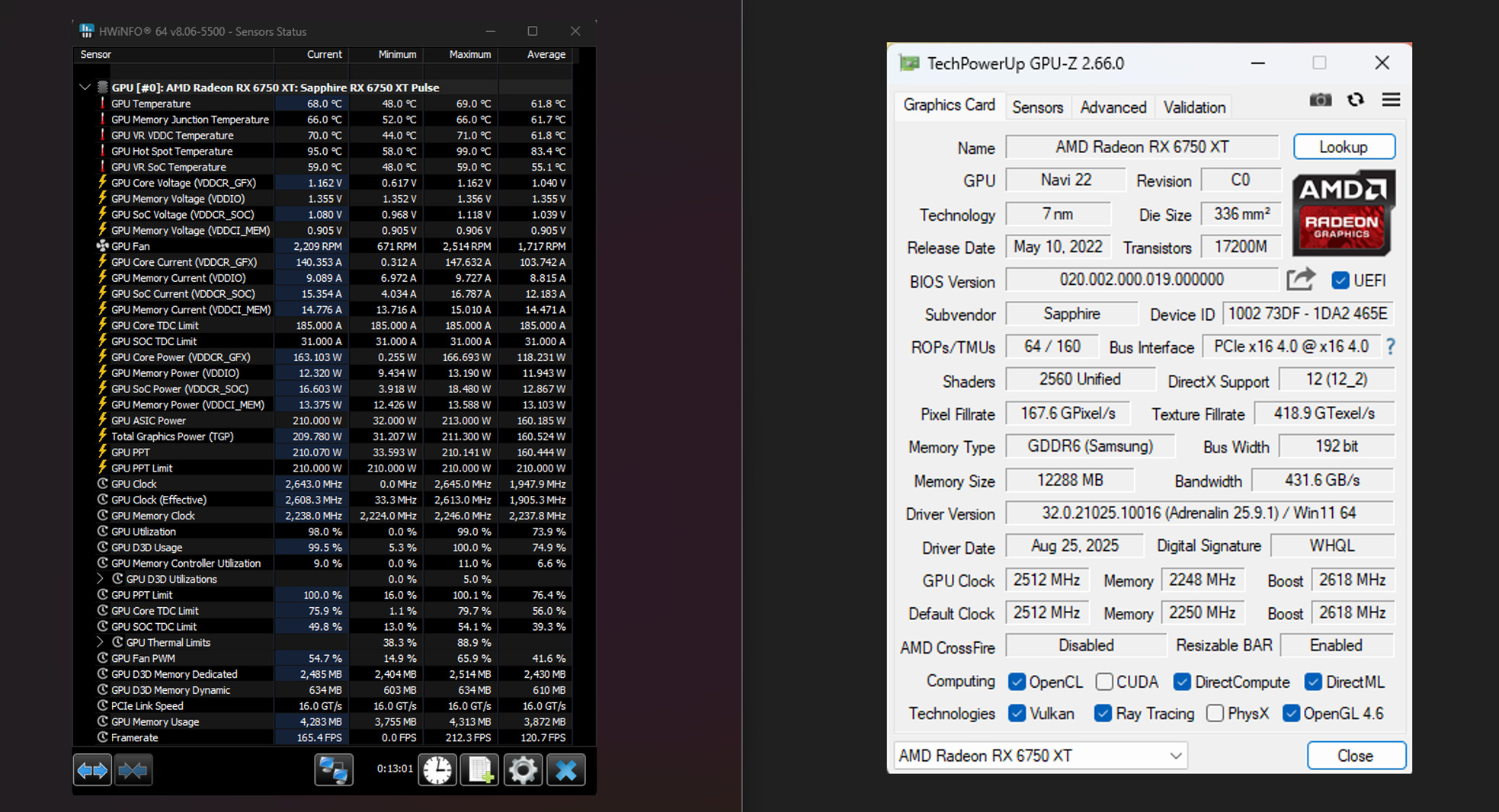Click the Name field showing AMD Radeon RX 6750 XT

pyautogui.click(x=1142, y=147)
